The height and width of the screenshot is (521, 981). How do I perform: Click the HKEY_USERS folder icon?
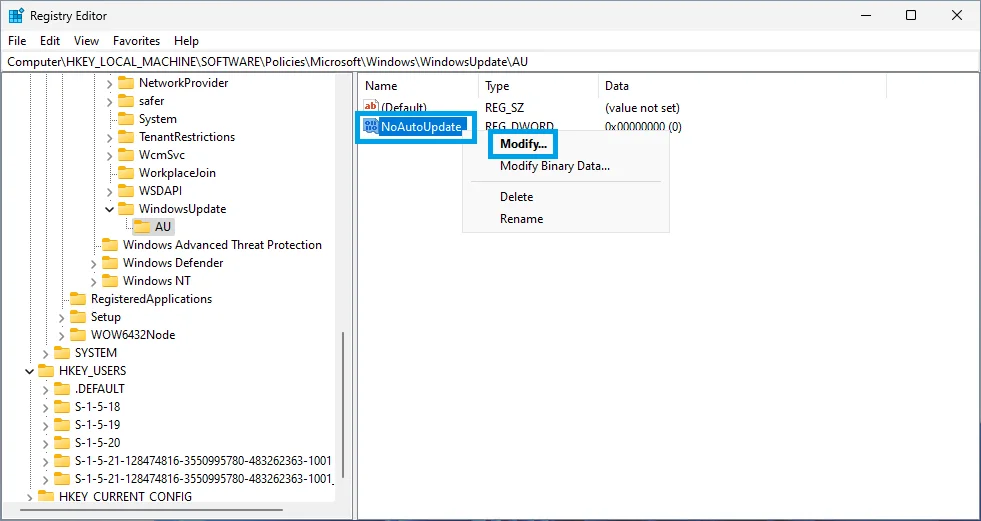pos(46,371)
